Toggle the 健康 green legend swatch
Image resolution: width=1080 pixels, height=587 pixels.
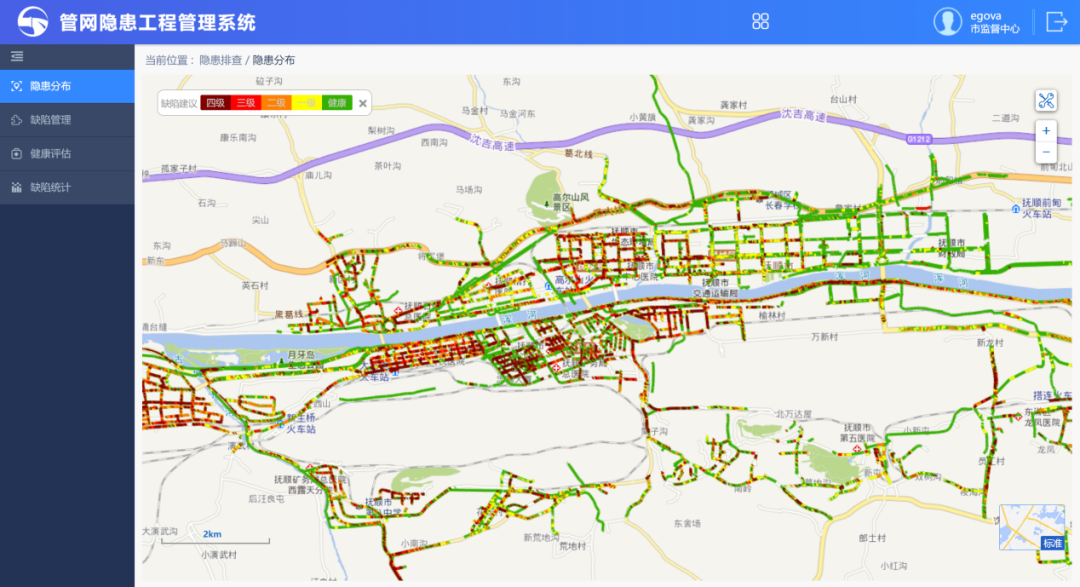click(x=337, y=103)
